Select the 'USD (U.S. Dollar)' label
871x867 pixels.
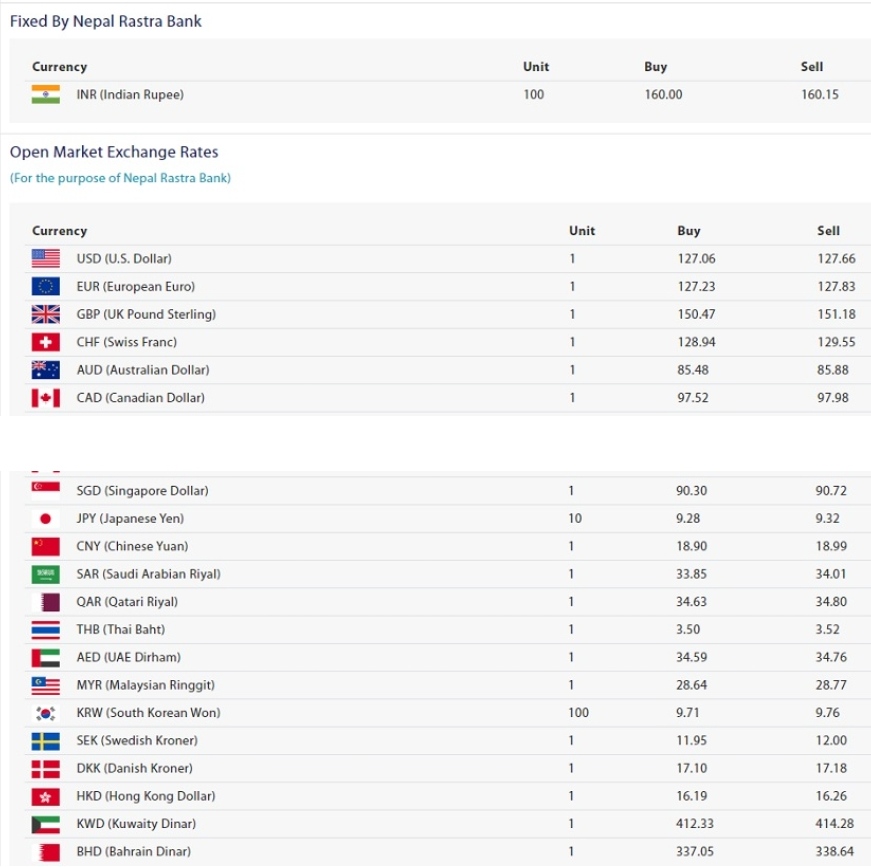click(124, 259)
